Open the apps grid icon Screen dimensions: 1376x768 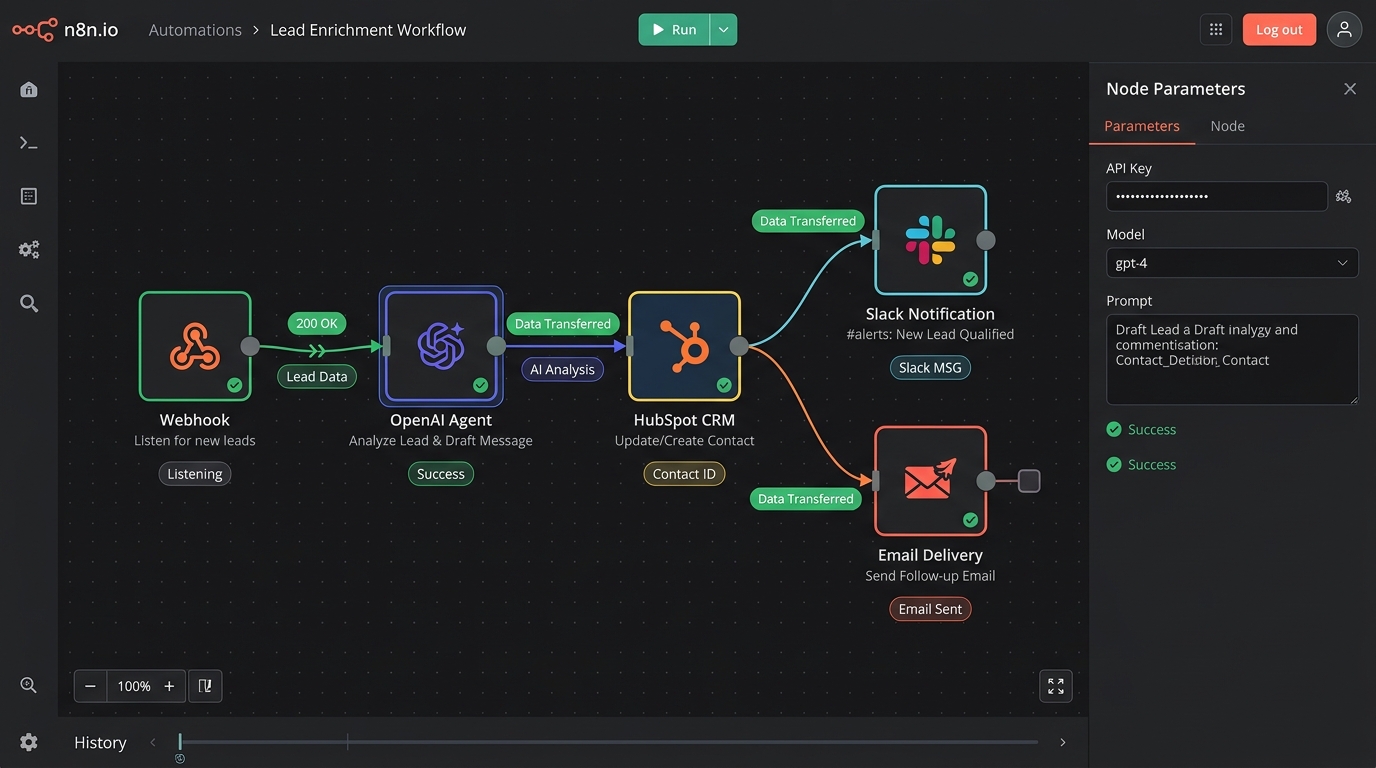point(1216,29)
